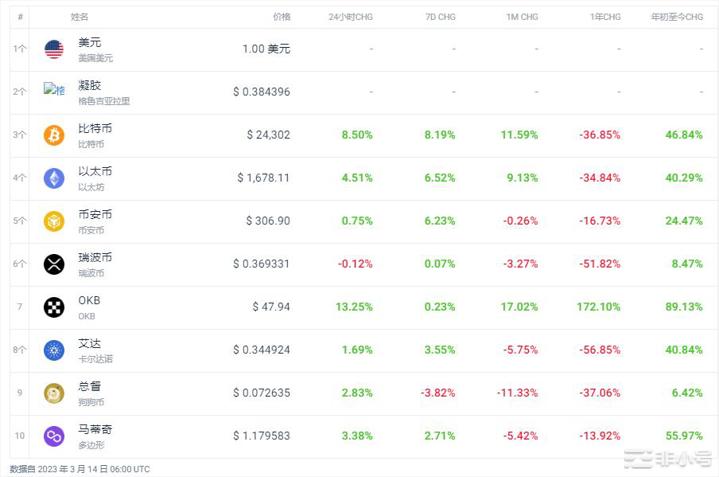Click the orange Bitcoin logo icon

(54, 135)
